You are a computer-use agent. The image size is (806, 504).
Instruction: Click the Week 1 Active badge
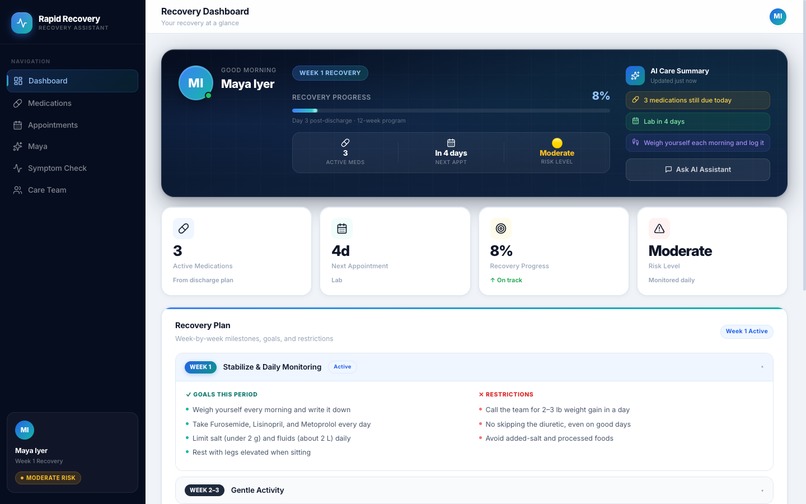pyautogui.click(x=746, y=331)
